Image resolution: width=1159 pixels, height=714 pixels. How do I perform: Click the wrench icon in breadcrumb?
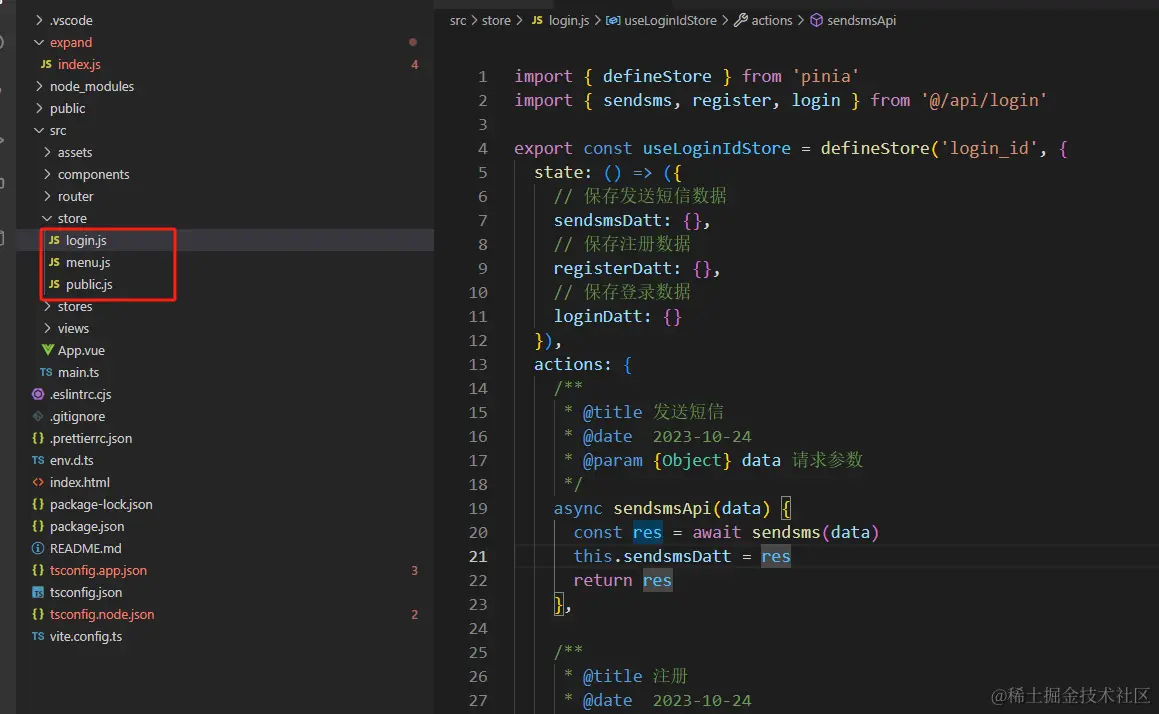point(740,20)
